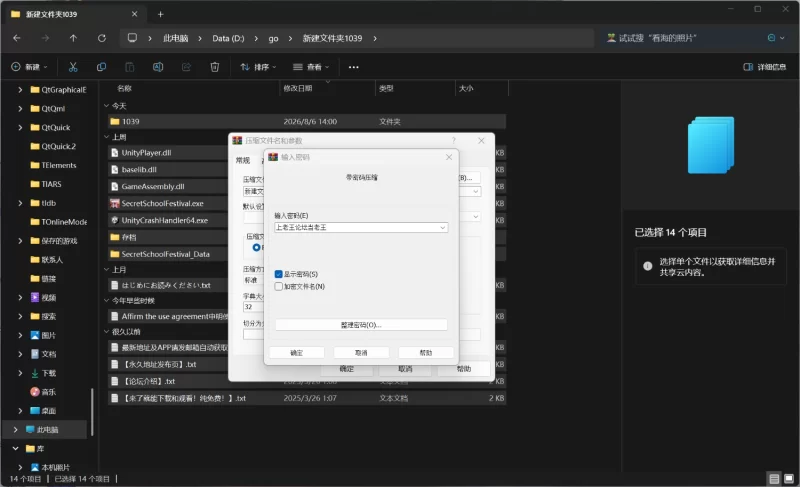Image resolution: width=800 pixels, height=487 pixels.
Task: Click the sidebar vertical scrollbar
Action: tap(92, 412)
